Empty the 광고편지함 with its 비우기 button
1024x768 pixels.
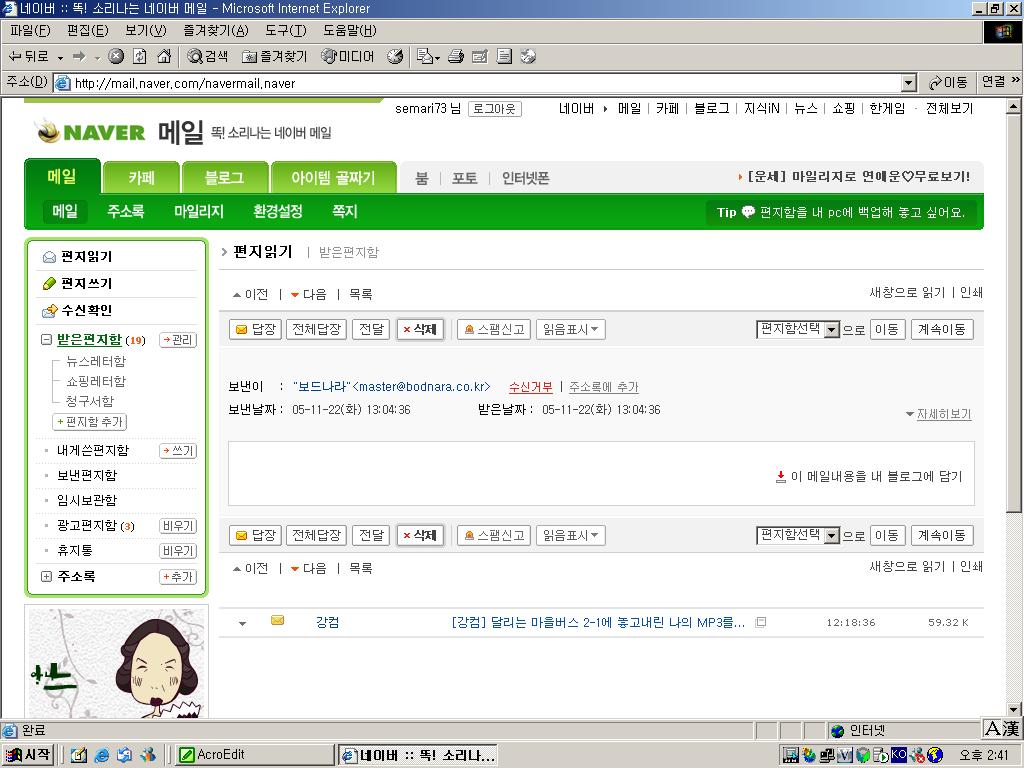(x=178, y=526)
